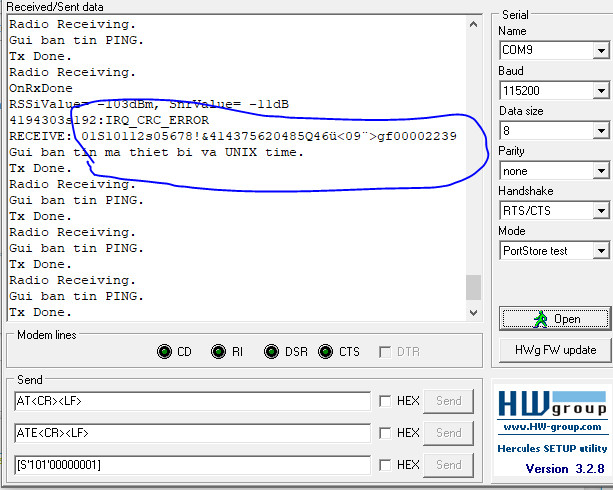Focus the AT<CR><LF> send input field
Viewport: 613px width, 490px height.
coord(192,401)
